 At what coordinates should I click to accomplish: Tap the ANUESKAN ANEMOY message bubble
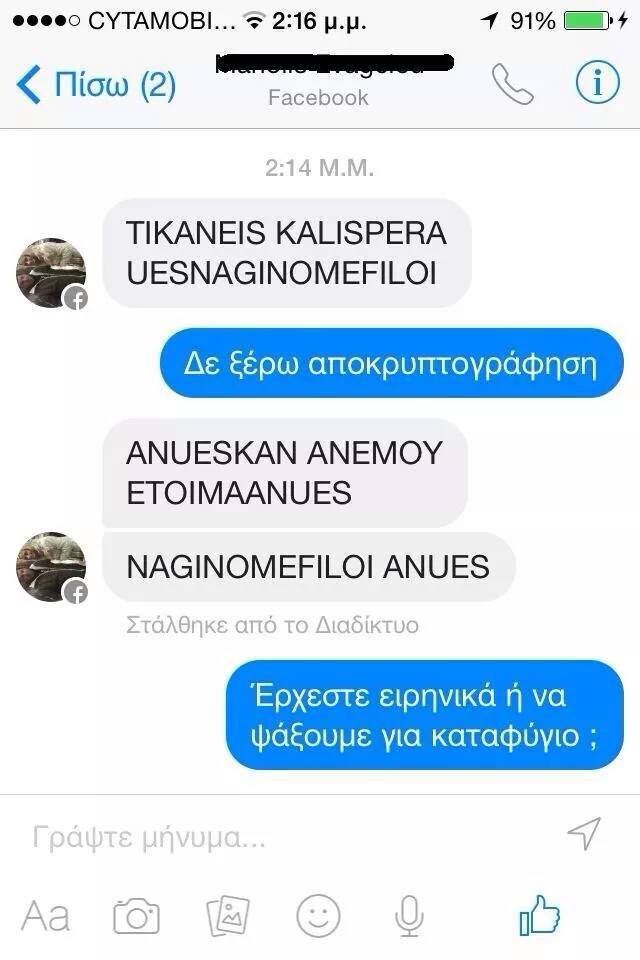click(285, 473)
